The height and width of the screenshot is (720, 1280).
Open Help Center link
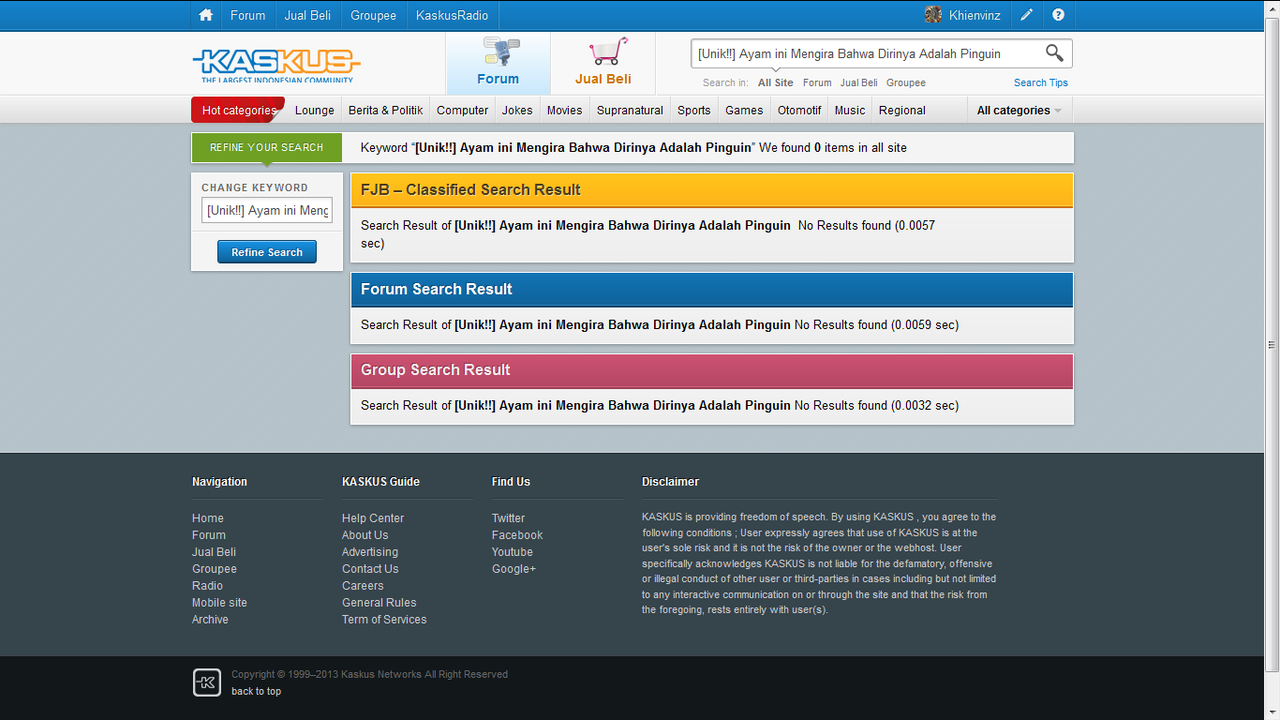373,518
